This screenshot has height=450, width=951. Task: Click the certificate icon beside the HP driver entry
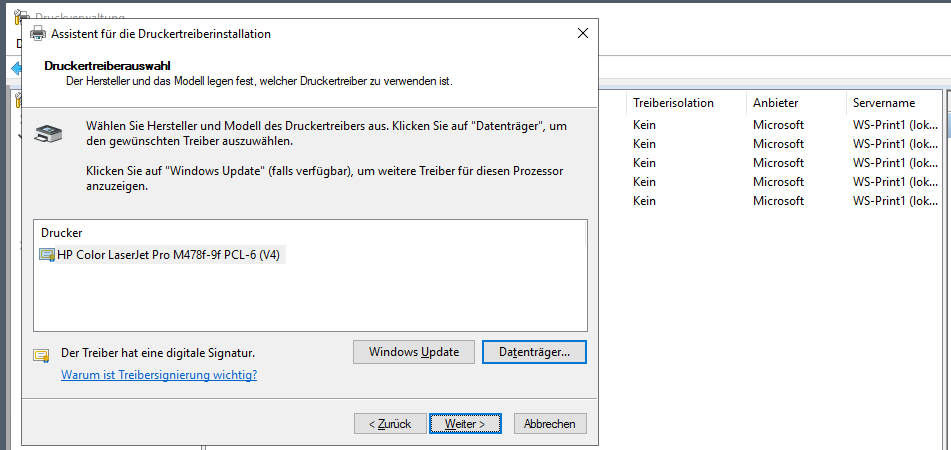click(47, 255)
